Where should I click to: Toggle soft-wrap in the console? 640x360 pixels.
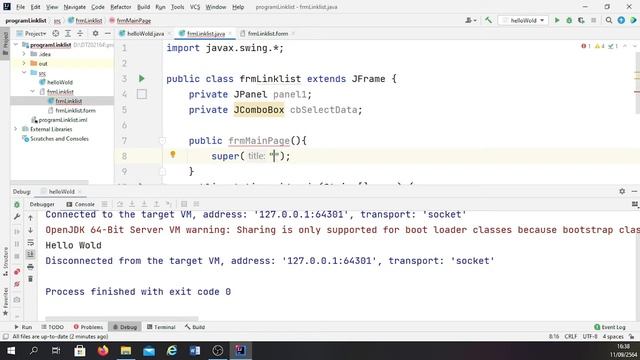30,242
